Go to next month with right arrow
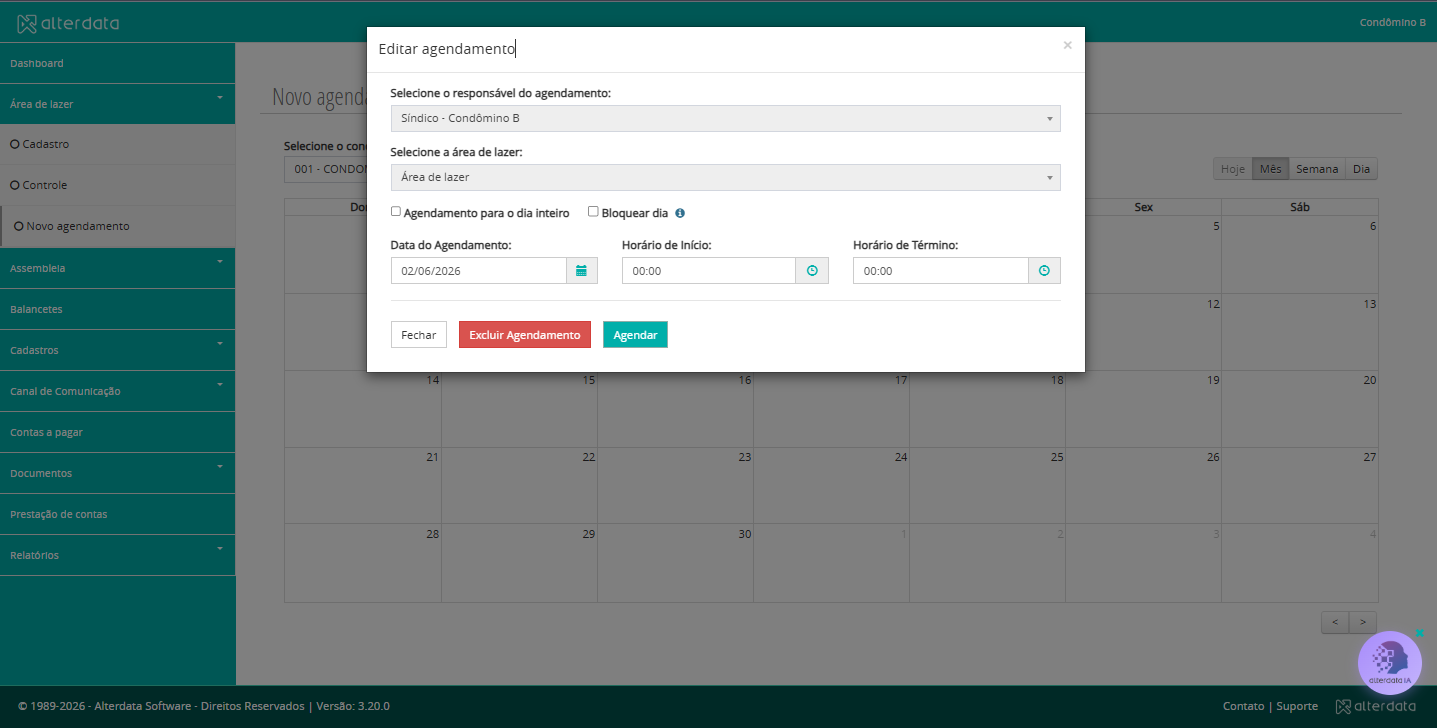The height and width of the screenshot is (728, 1437). (x=1363, y=622)
